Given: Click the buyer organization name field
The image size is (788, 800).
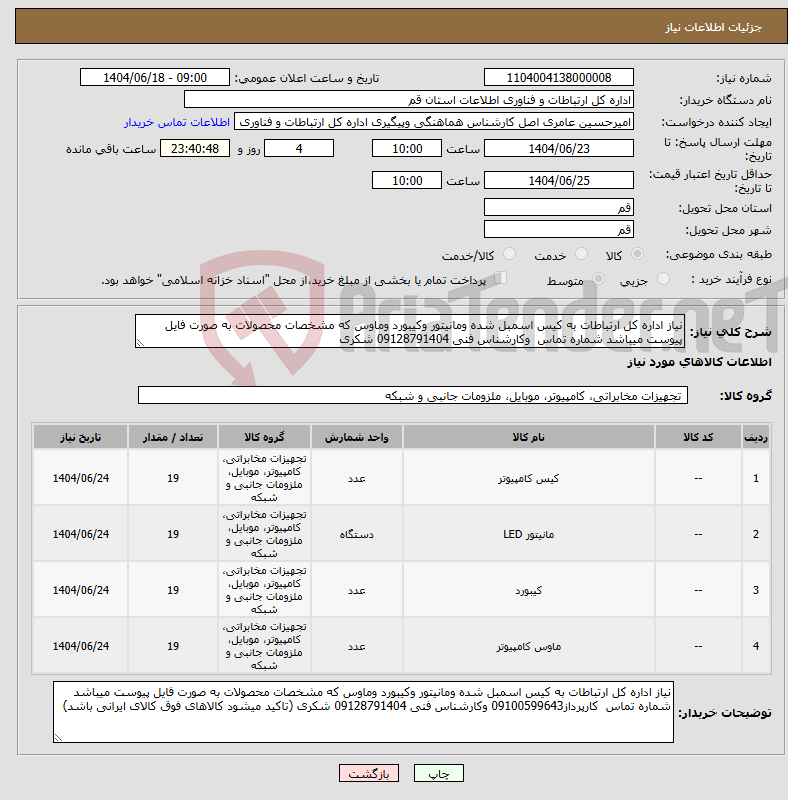Looking at the screenshot, I should click(409, 99).
